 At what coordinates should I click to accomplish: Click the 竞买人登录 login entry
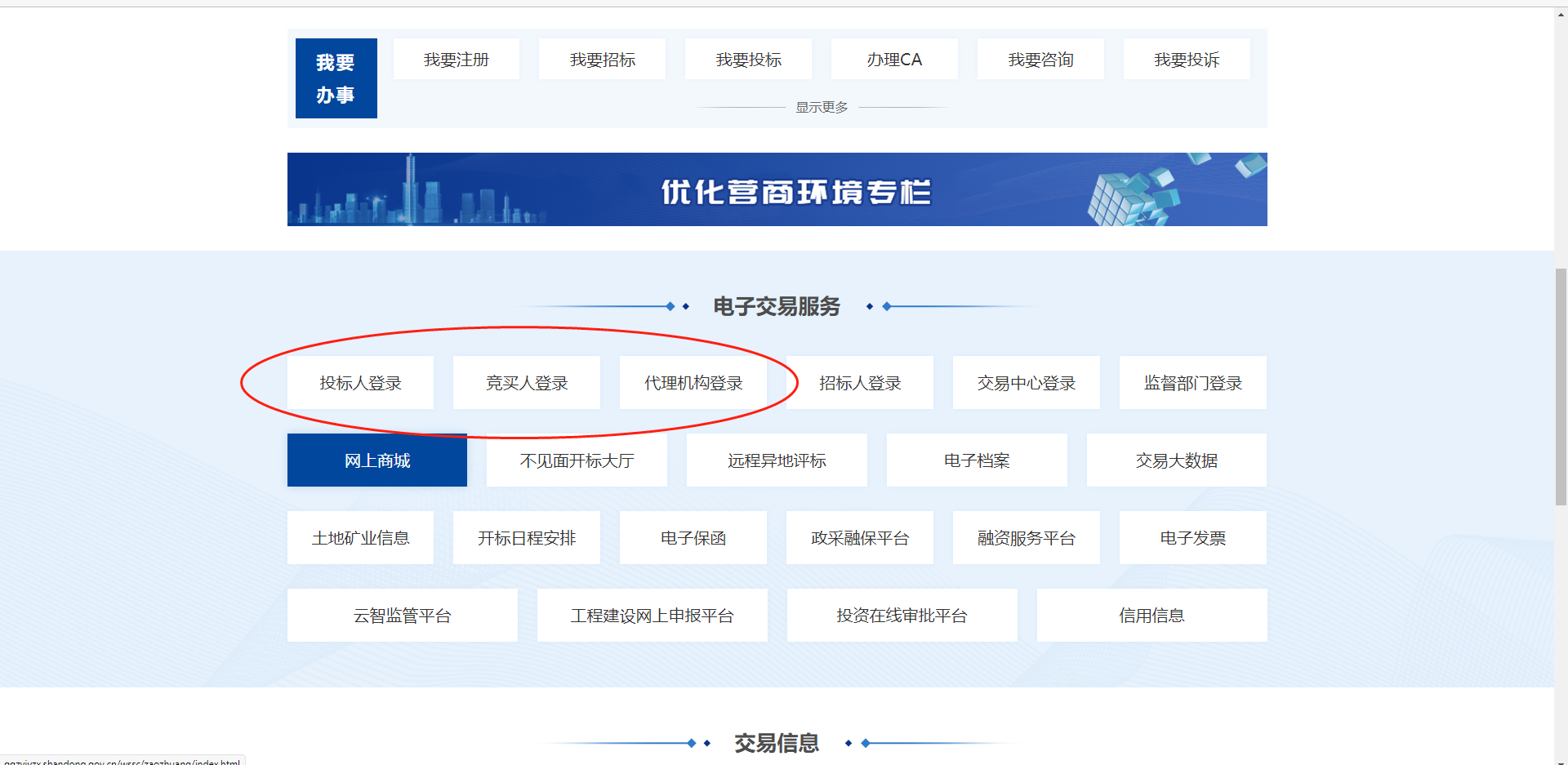[x=527, y=382]
